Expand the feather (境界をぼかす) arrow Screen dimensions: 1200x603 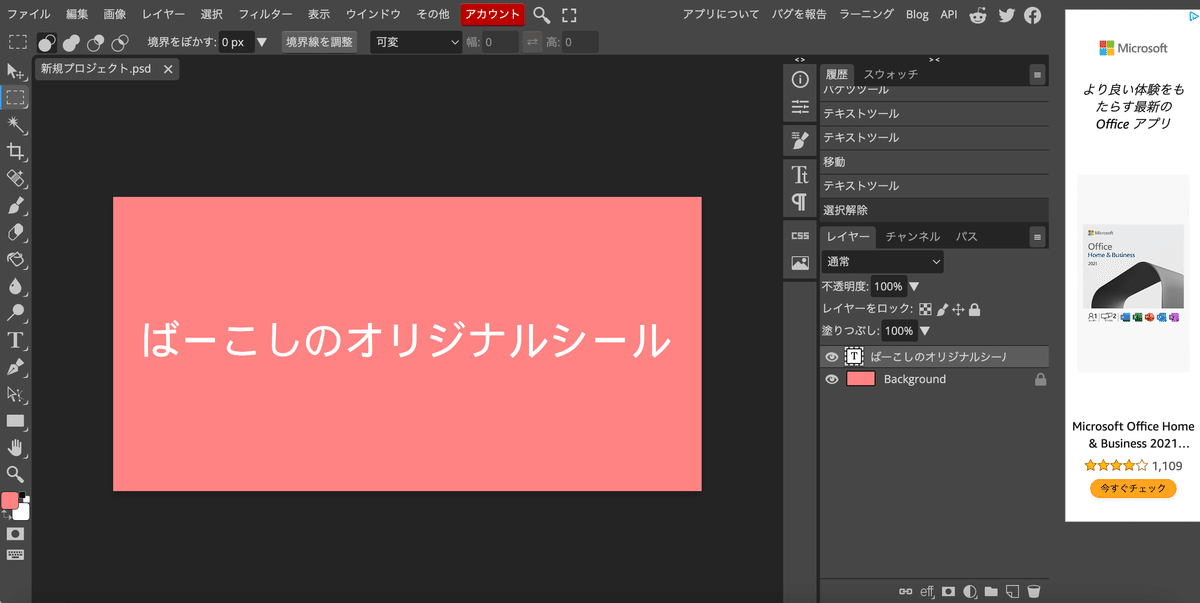click(x=262, y=42)
